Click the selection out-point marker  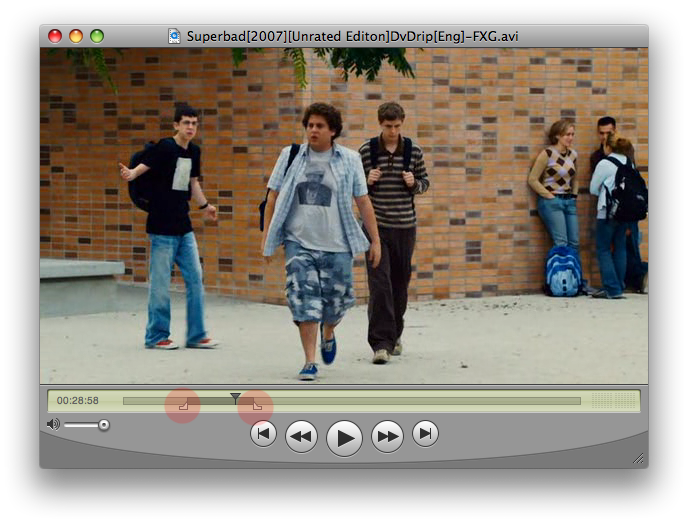pyautogui.click(x=257, y=405)
